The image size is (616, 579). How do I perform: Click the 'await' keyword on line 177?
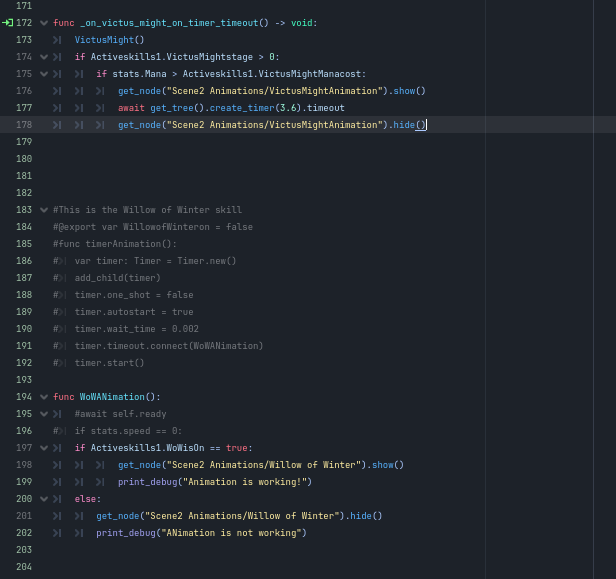(131, 108)
